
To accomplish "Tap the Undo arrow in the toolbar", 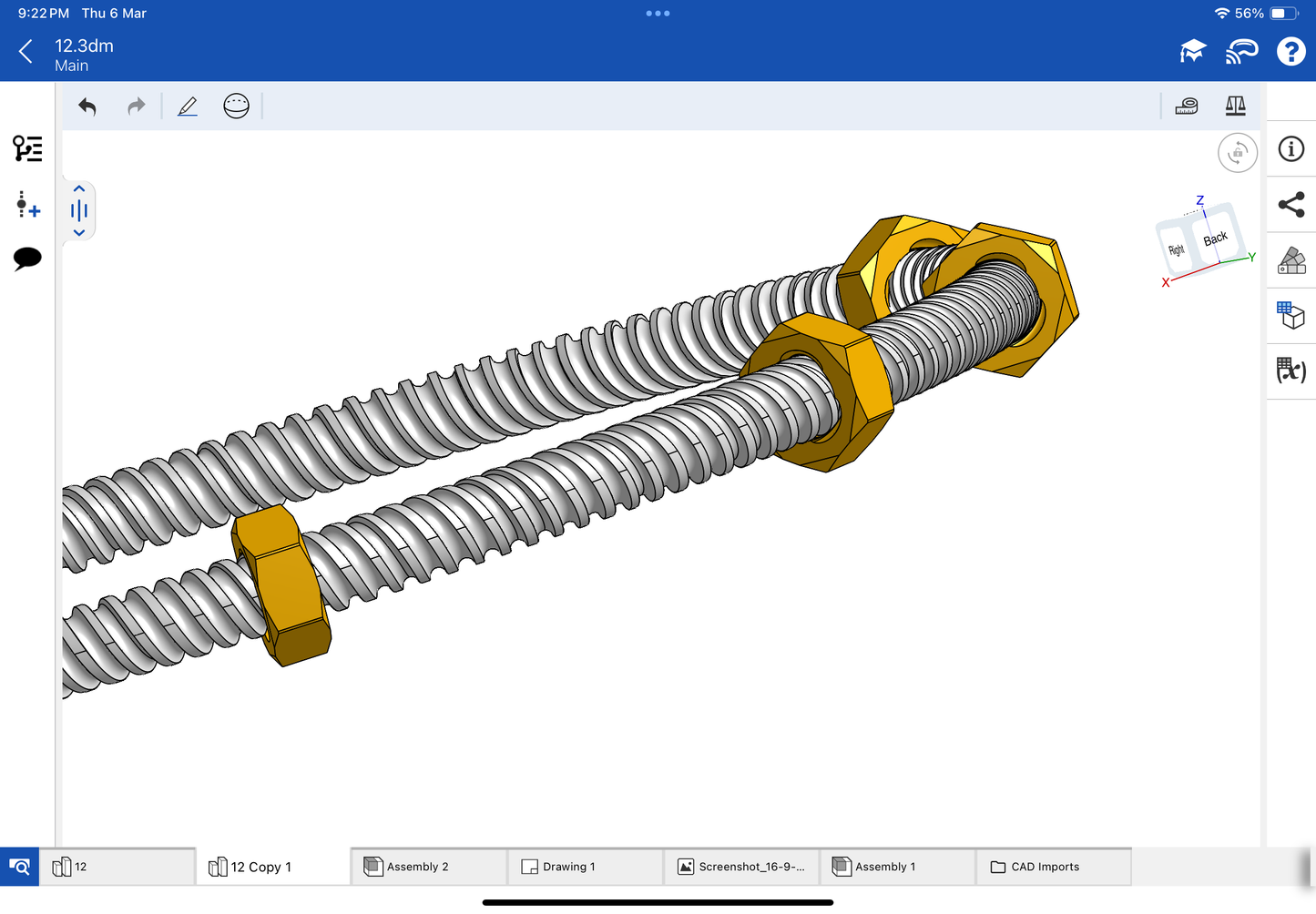I will 87,107.
